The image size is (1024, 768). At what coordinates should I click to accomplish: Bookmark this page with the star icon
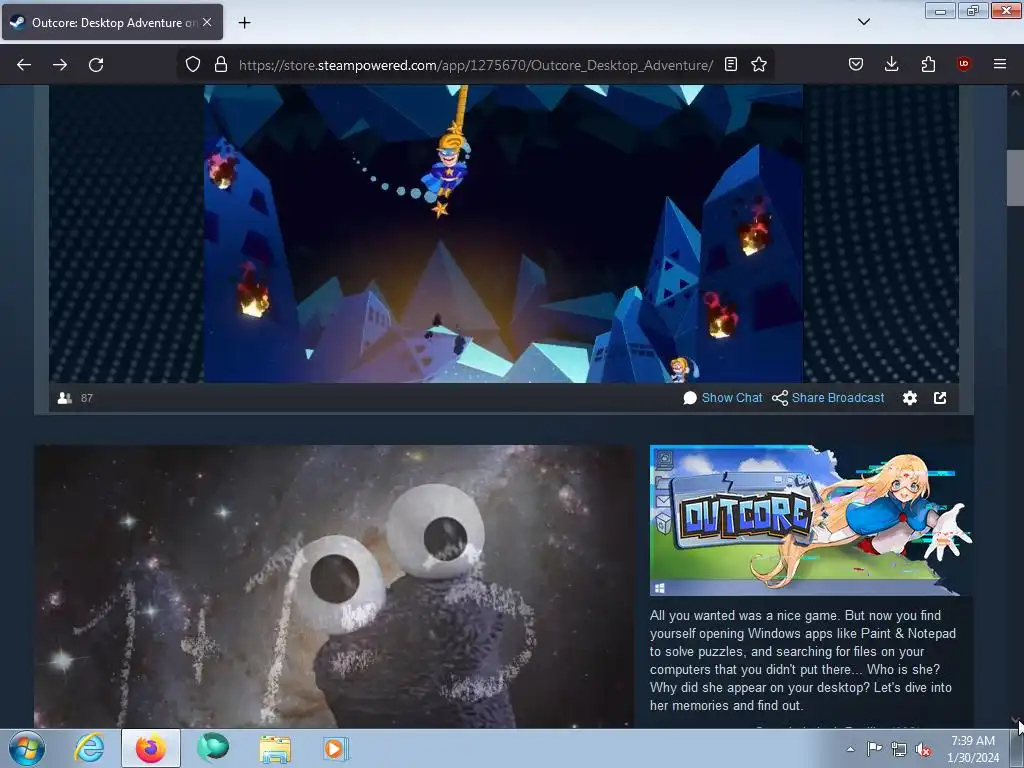point(759,64)
